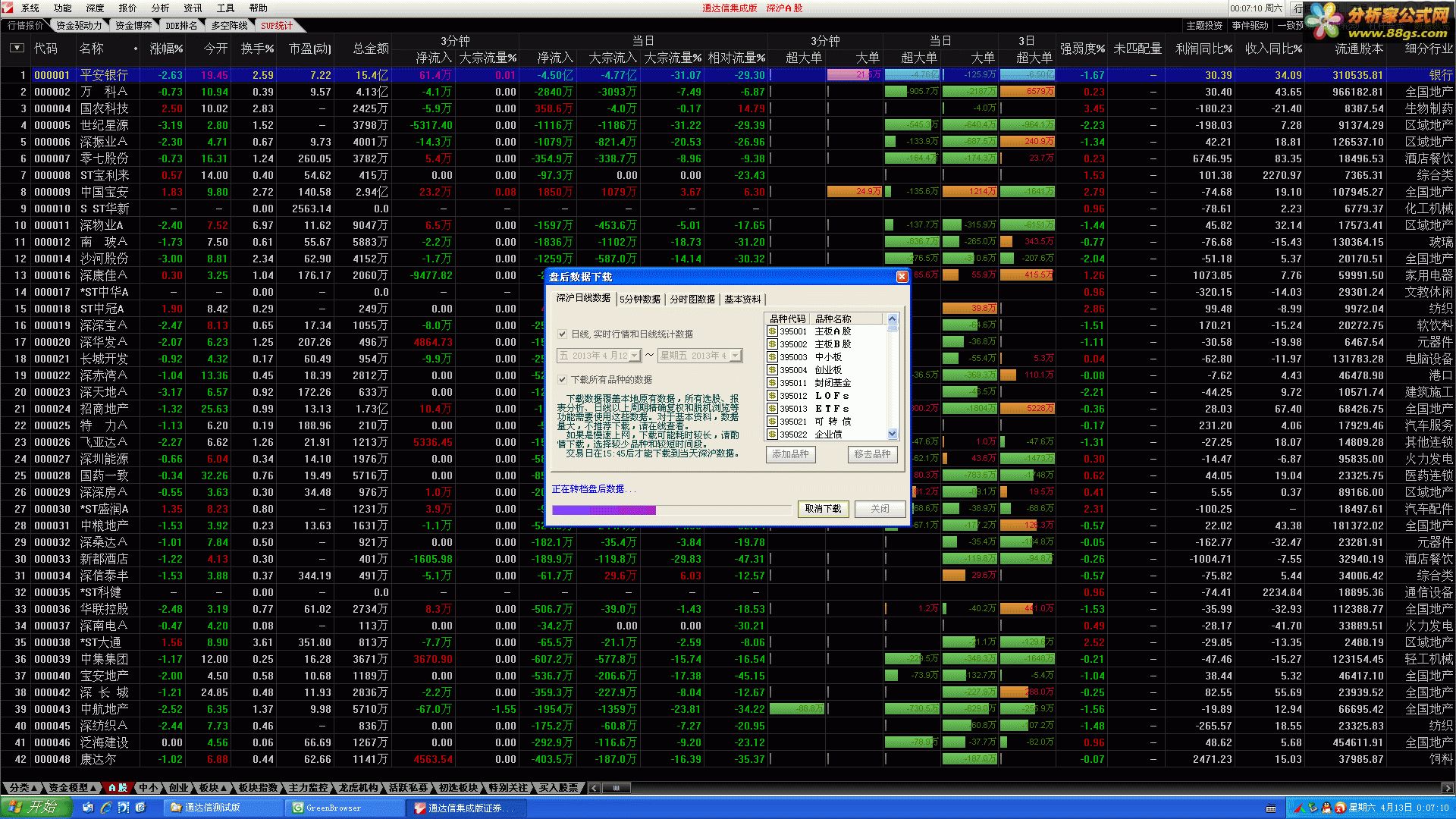
Task: Click the folder icon of 通达信测试版 taskbar item
Action: pos(176,808)
